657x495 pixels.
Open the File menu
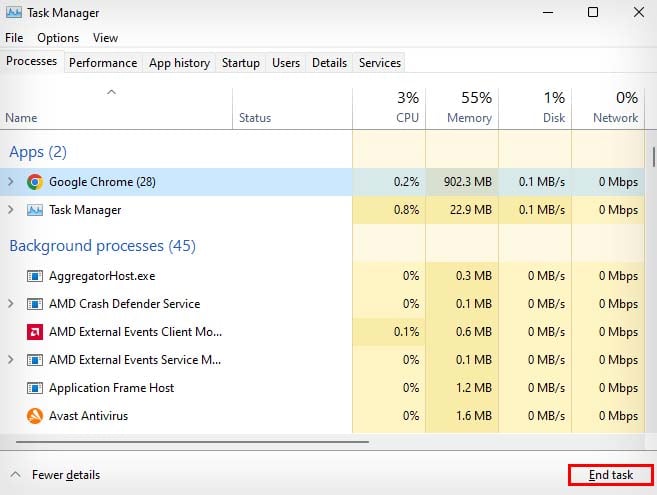tap(14, 38)
